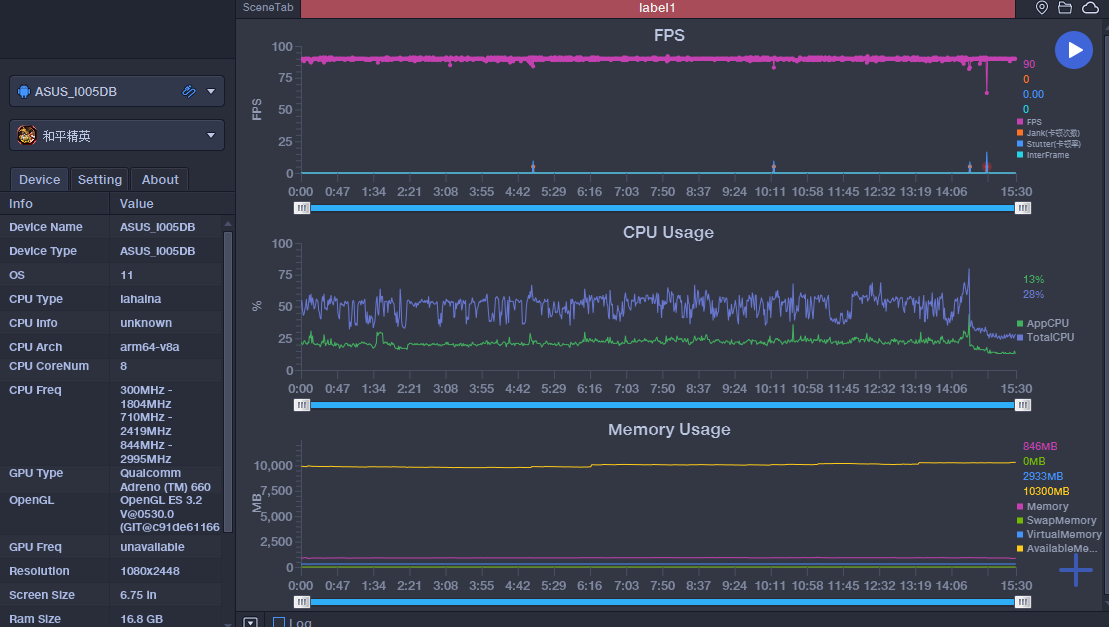Select the GPU Type row label
Viewport: 1109px width, 627px height.
coord(36,473)
